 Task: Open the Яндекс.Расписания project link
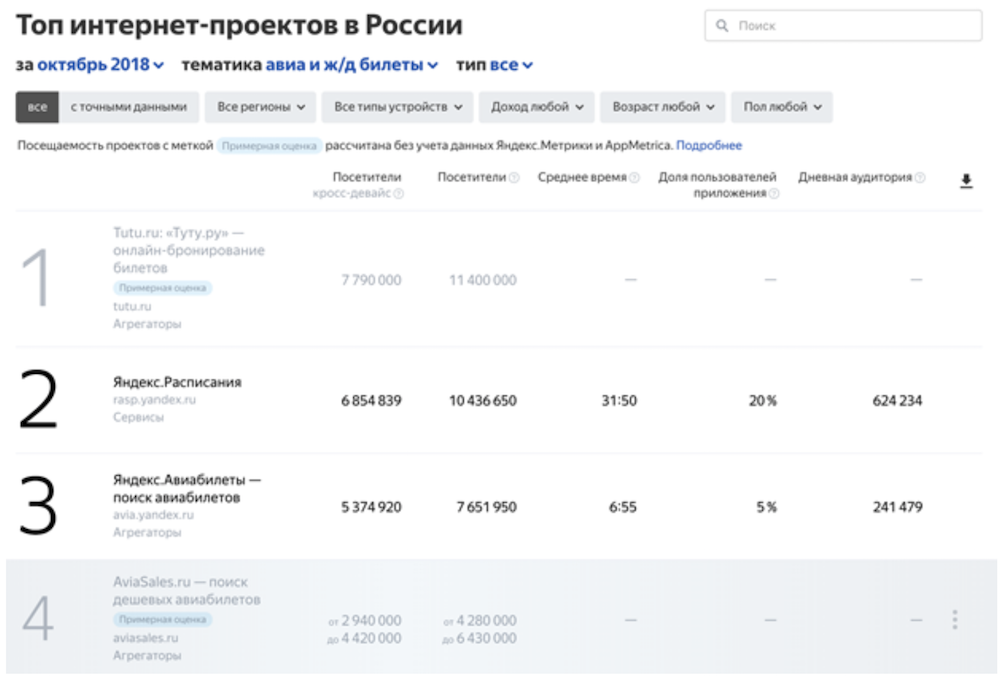click(x=177, y=382)
